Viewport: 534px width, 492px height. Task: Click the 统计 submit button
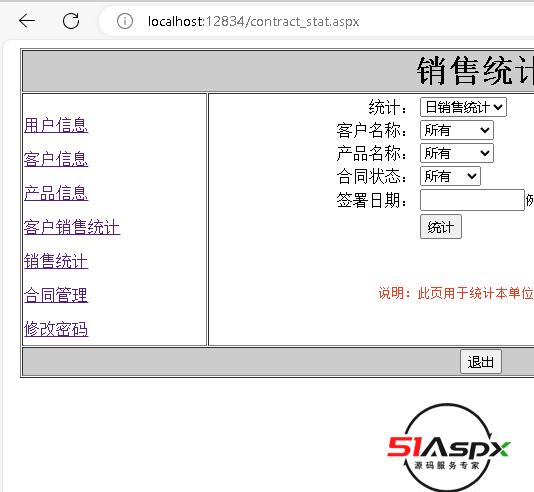coord(441,227)
